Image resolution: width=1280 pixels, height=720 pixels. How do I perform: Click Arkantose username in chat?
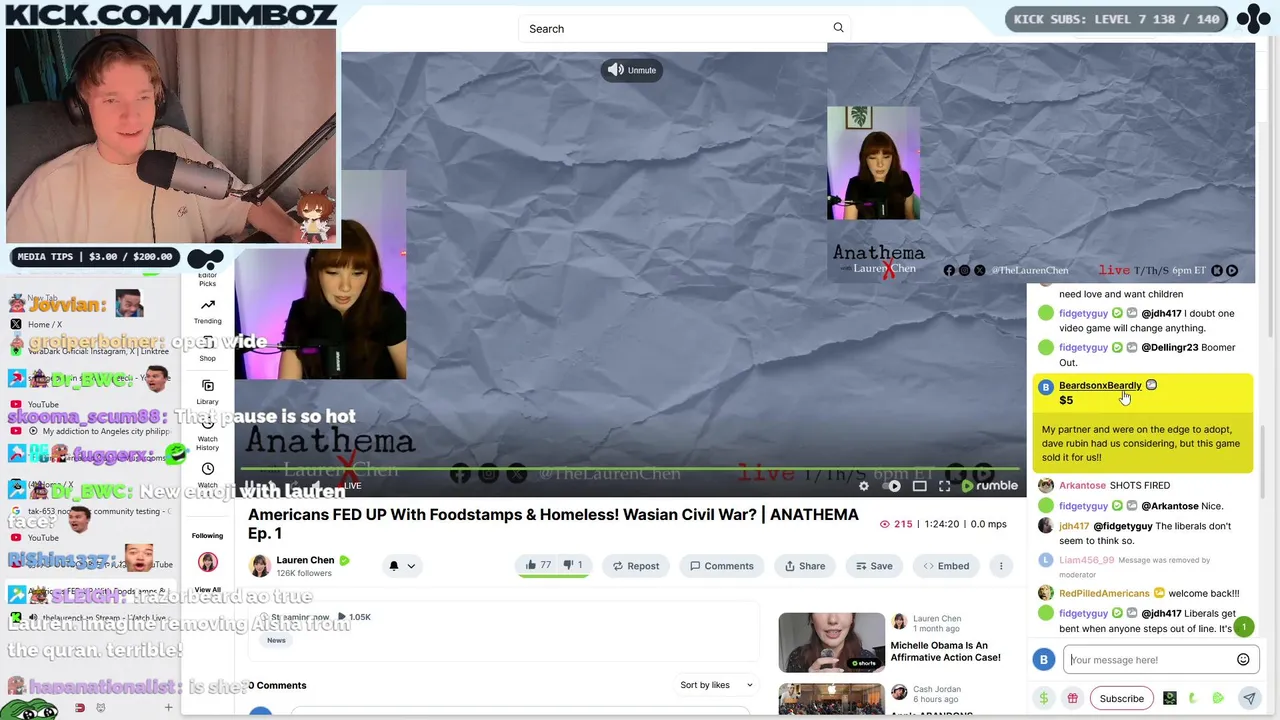(1082, 485)
